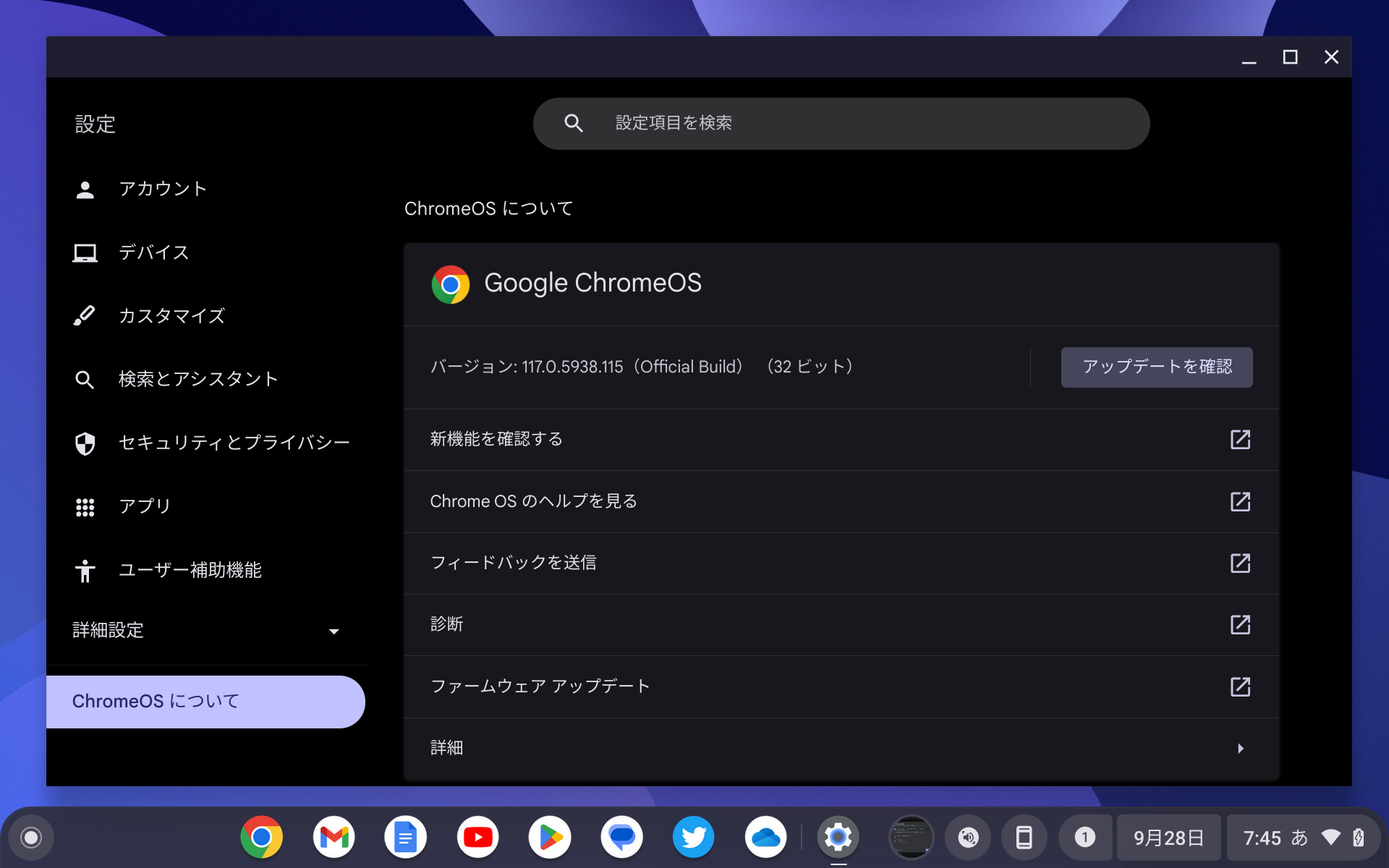Select アカウント in the settings sidebar

[163, 188]
